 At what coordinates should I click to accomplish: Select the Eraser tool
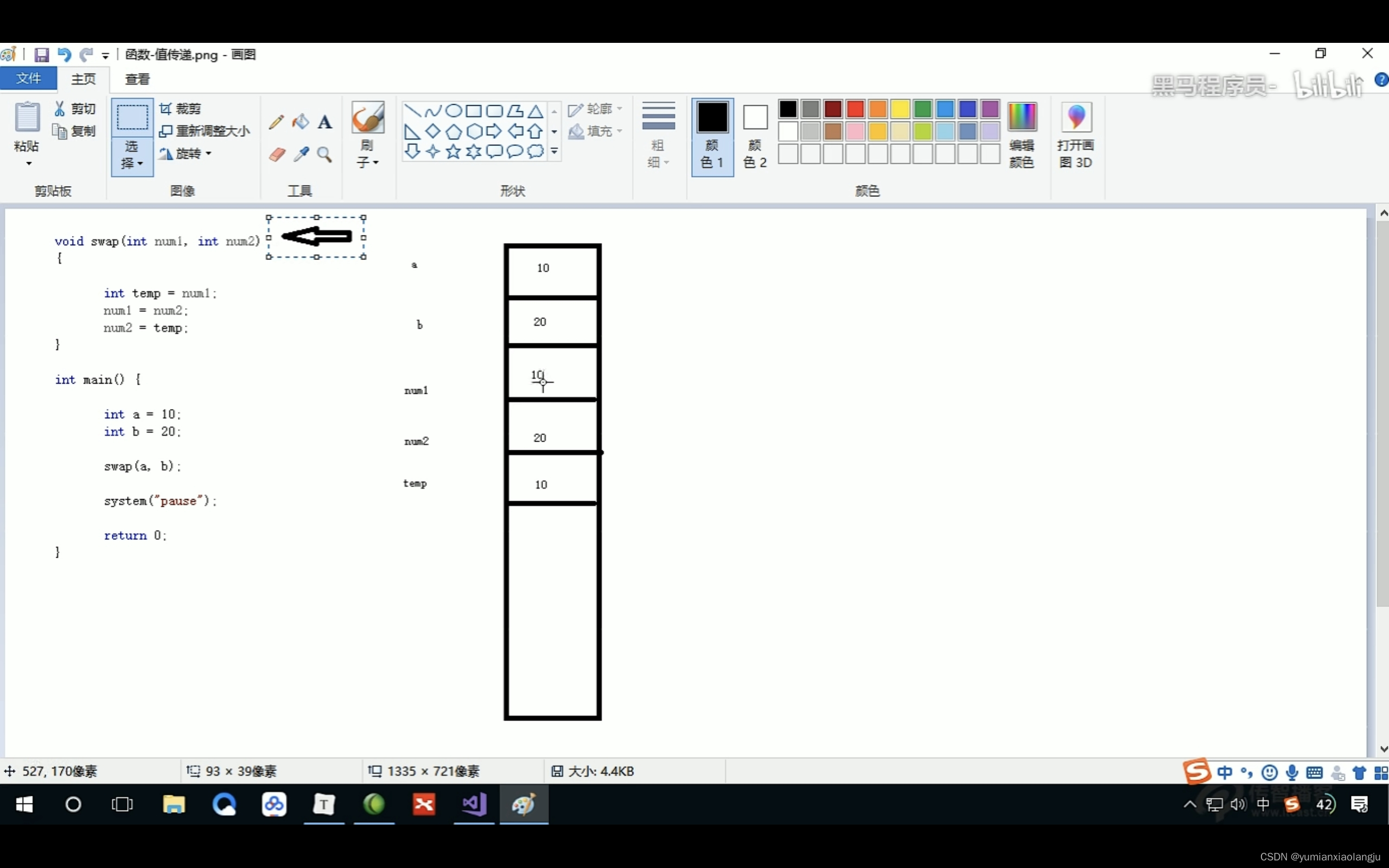pyautogui.click(x=277, y=155)
